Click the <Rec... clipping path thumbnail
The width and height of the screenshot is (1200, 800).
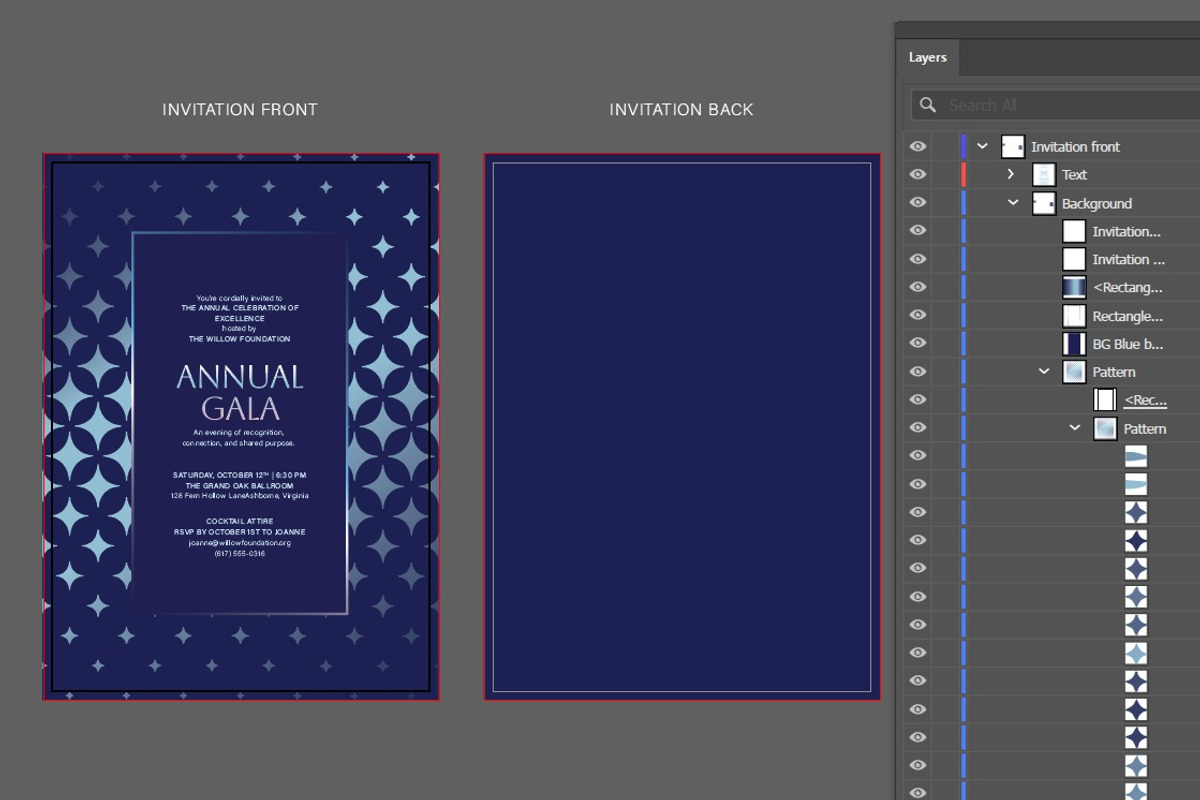tap(1105, 400)
